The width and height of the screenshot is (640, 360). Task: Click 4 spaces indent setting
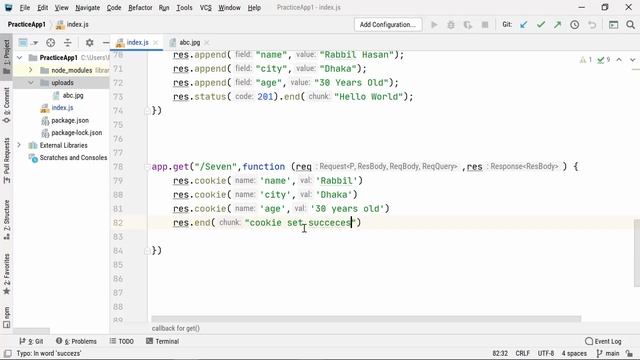(x=574, y=353)
